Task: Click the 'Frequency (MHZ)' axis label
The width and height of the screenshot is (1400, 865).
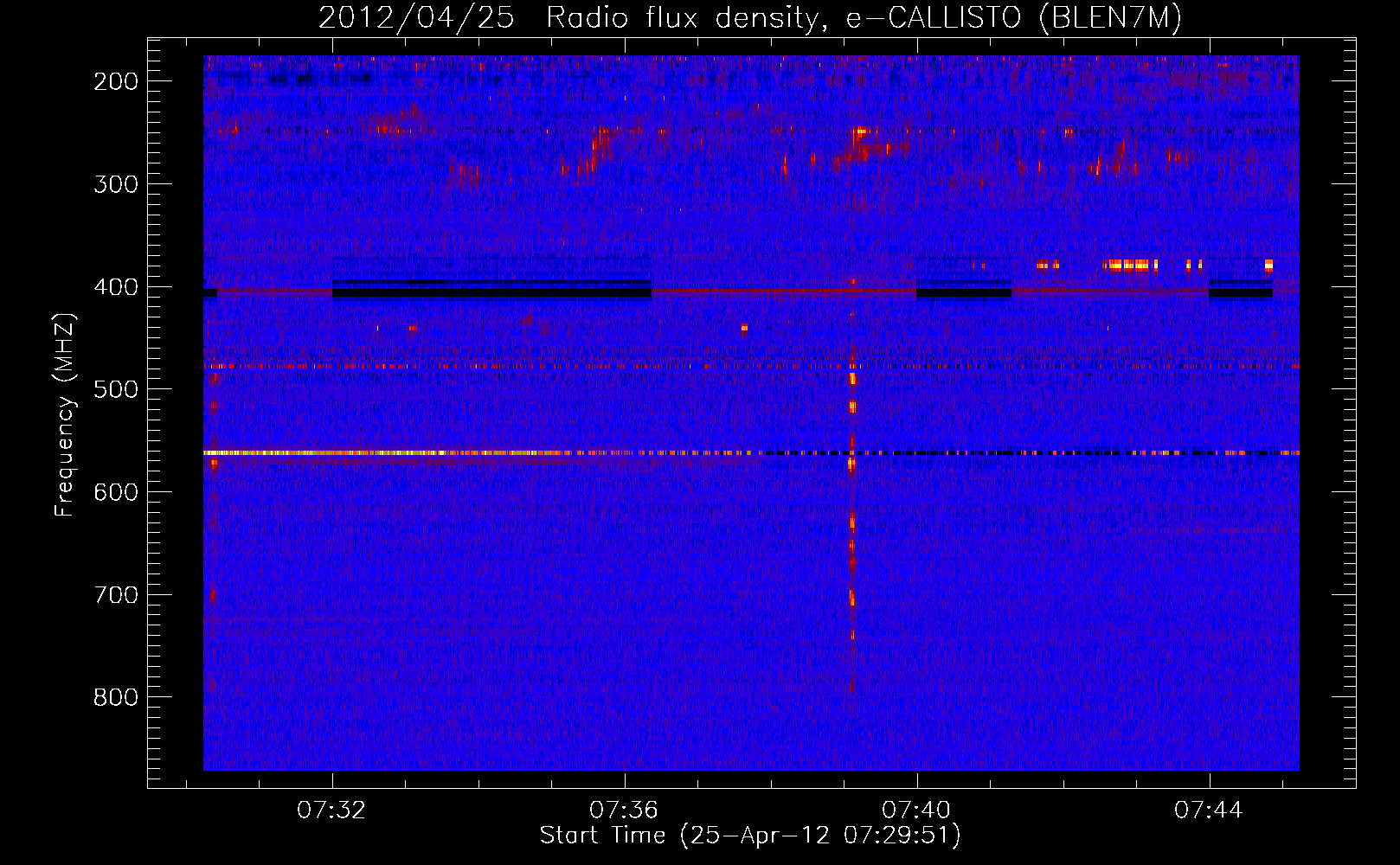Action: coord(65,414)
